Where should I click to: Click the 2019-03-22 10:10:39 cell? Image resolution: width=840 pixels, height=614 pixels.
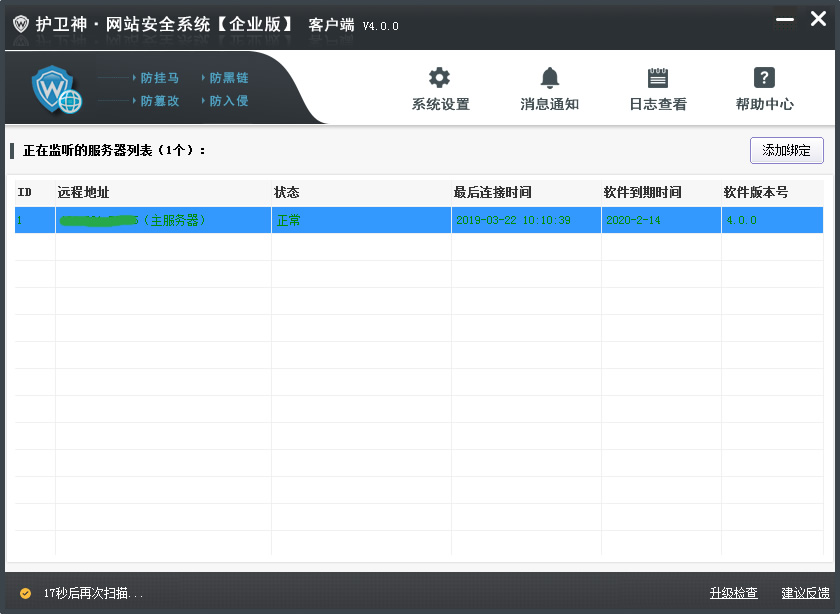point(526,220)
